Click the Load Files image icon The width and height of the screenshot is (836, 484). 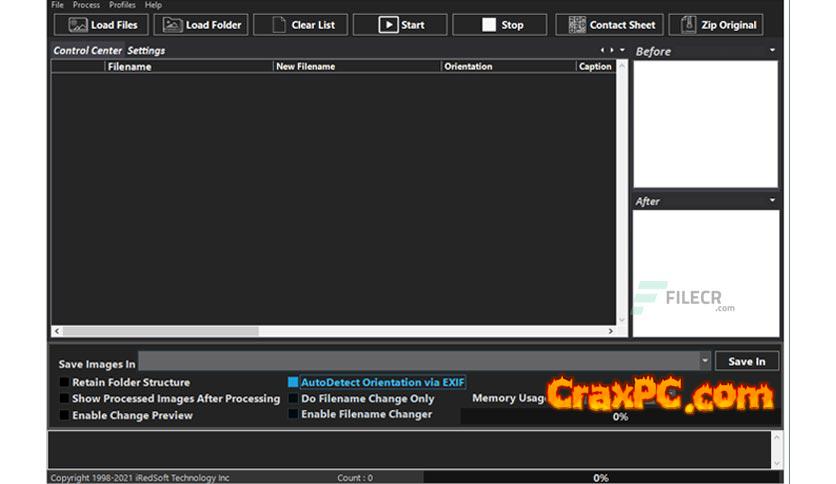pos(78,25)
